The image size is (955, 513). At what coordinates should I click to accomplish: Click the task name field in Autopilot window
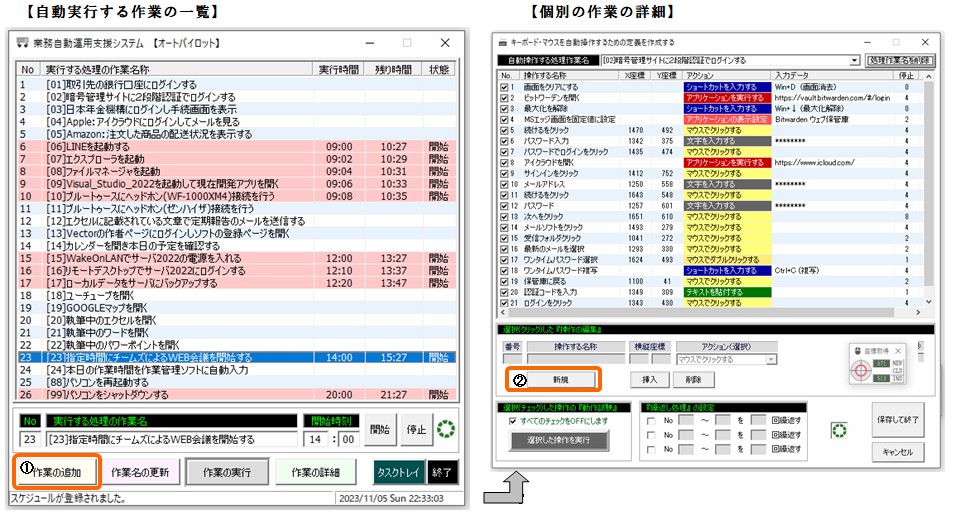click(172, 439)
